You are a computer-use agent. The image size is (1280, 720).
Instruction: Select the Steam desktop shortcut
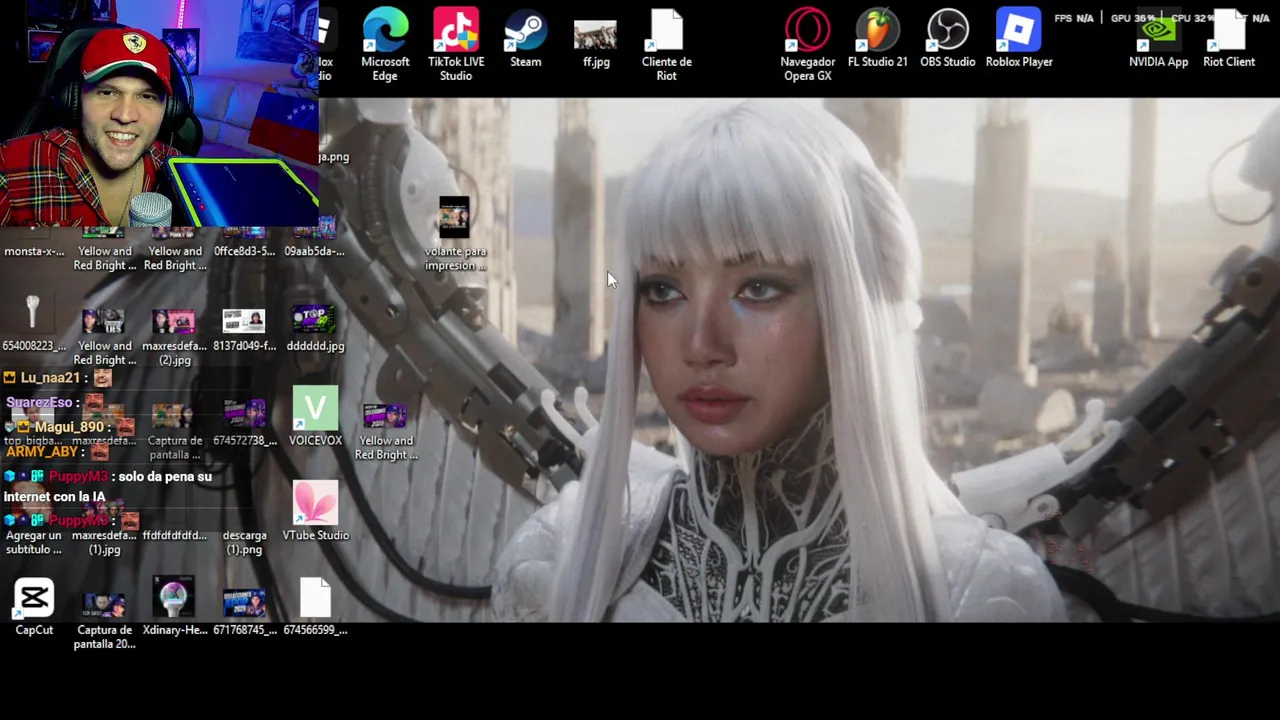(x=525, y=40)
